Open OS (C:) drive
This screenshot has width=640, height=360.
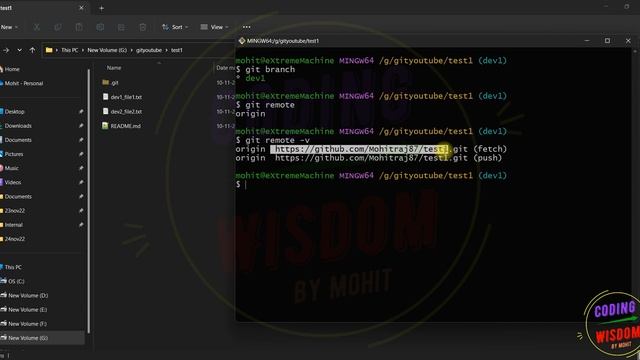point(13,281)
